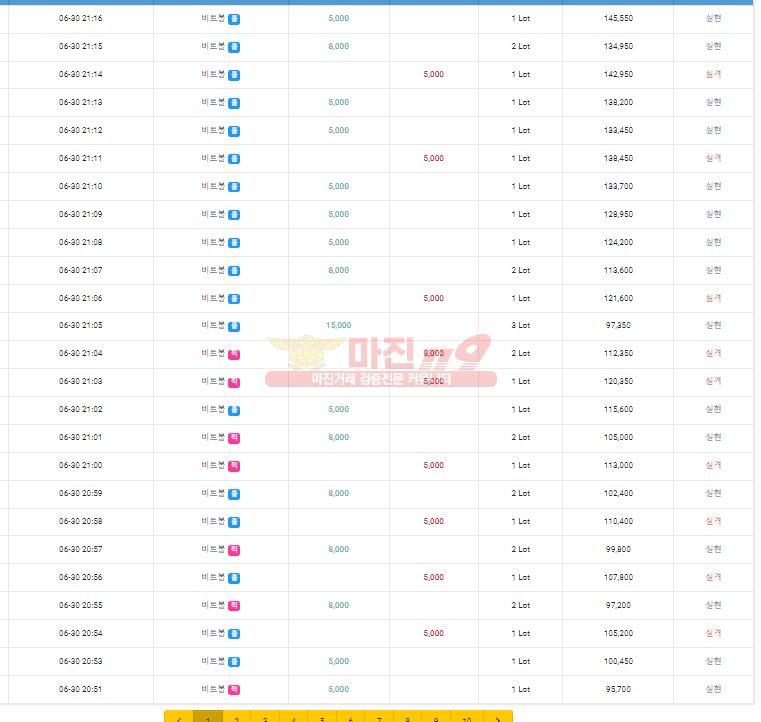761x722 pixels.
Task: Click the 2 Lot cell in 21:15 row
Action: tap(521, 47)
